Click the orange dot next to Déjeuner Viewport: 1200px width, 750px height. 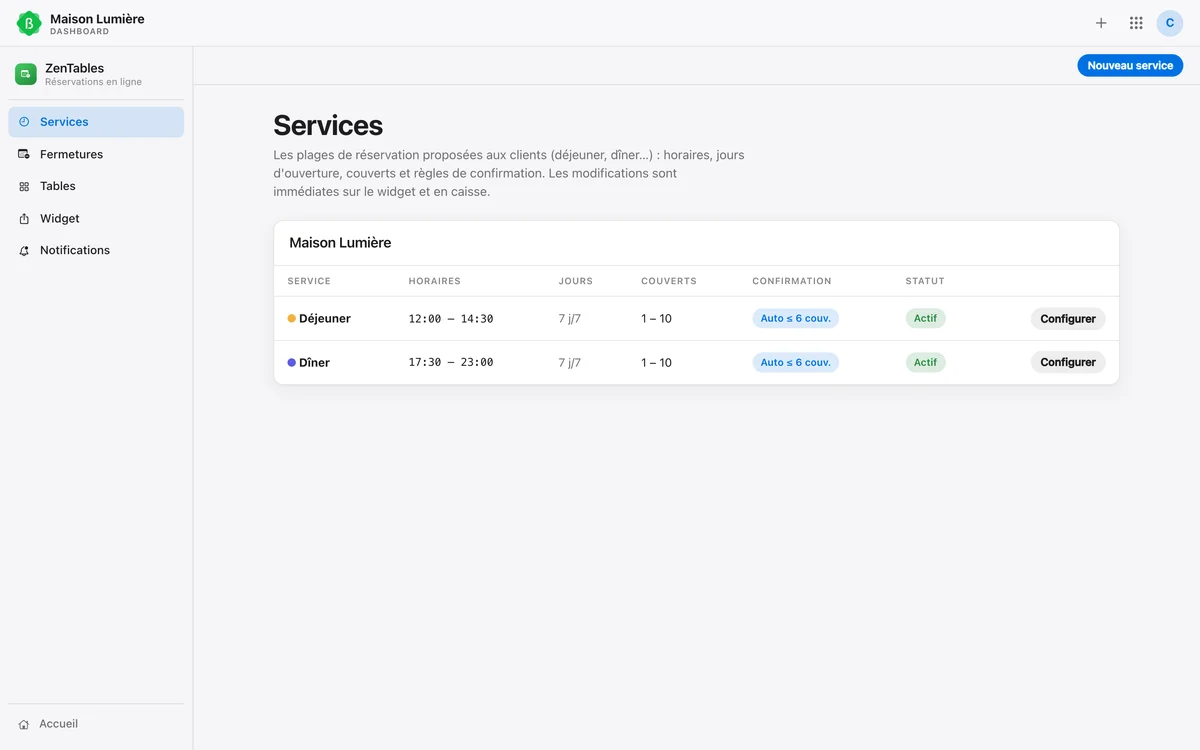292,319
